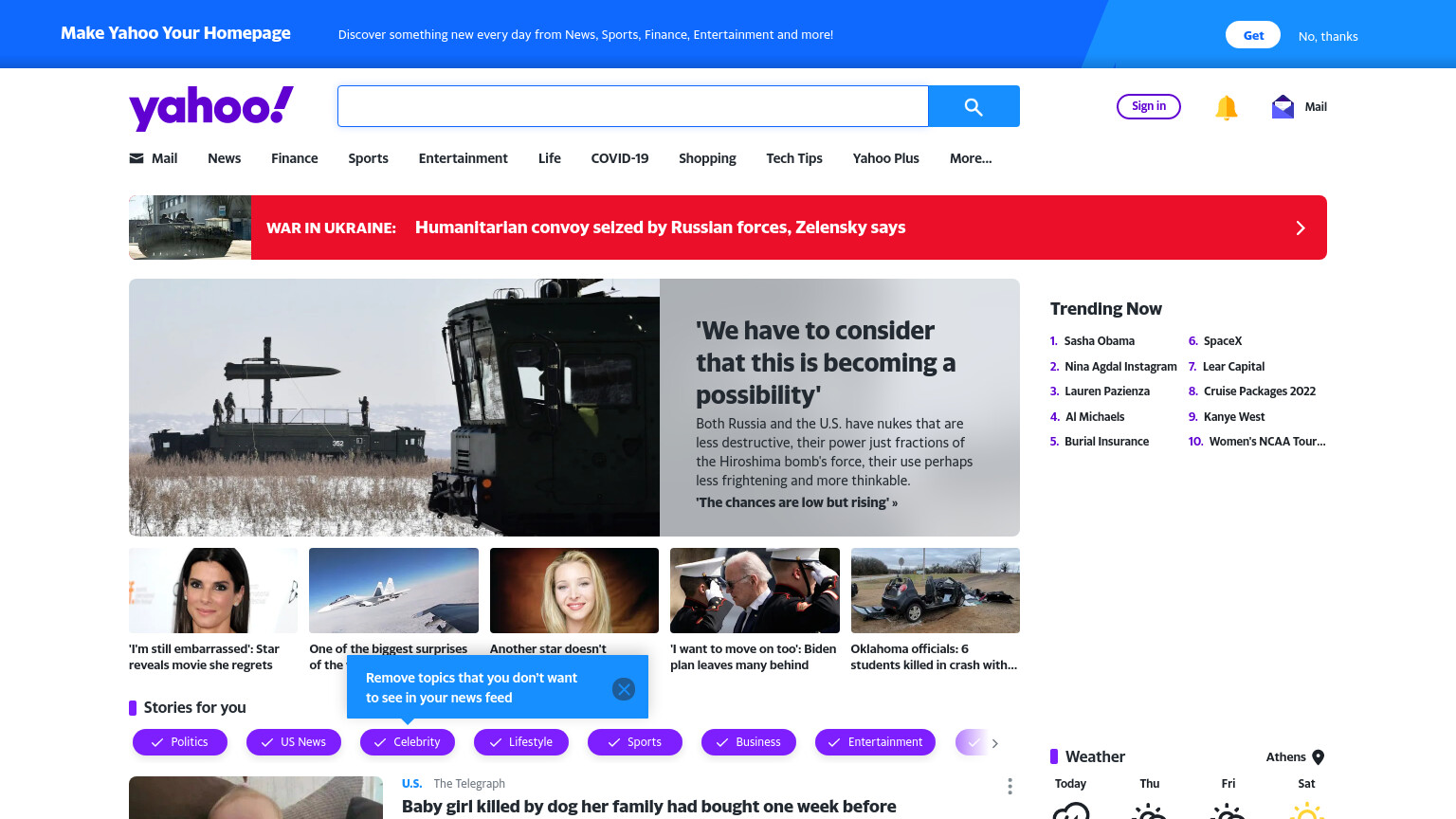Viewport: 1456px width, 819px height.
Task: Toggle the Business topic chip
Action: tap(749, 742)
